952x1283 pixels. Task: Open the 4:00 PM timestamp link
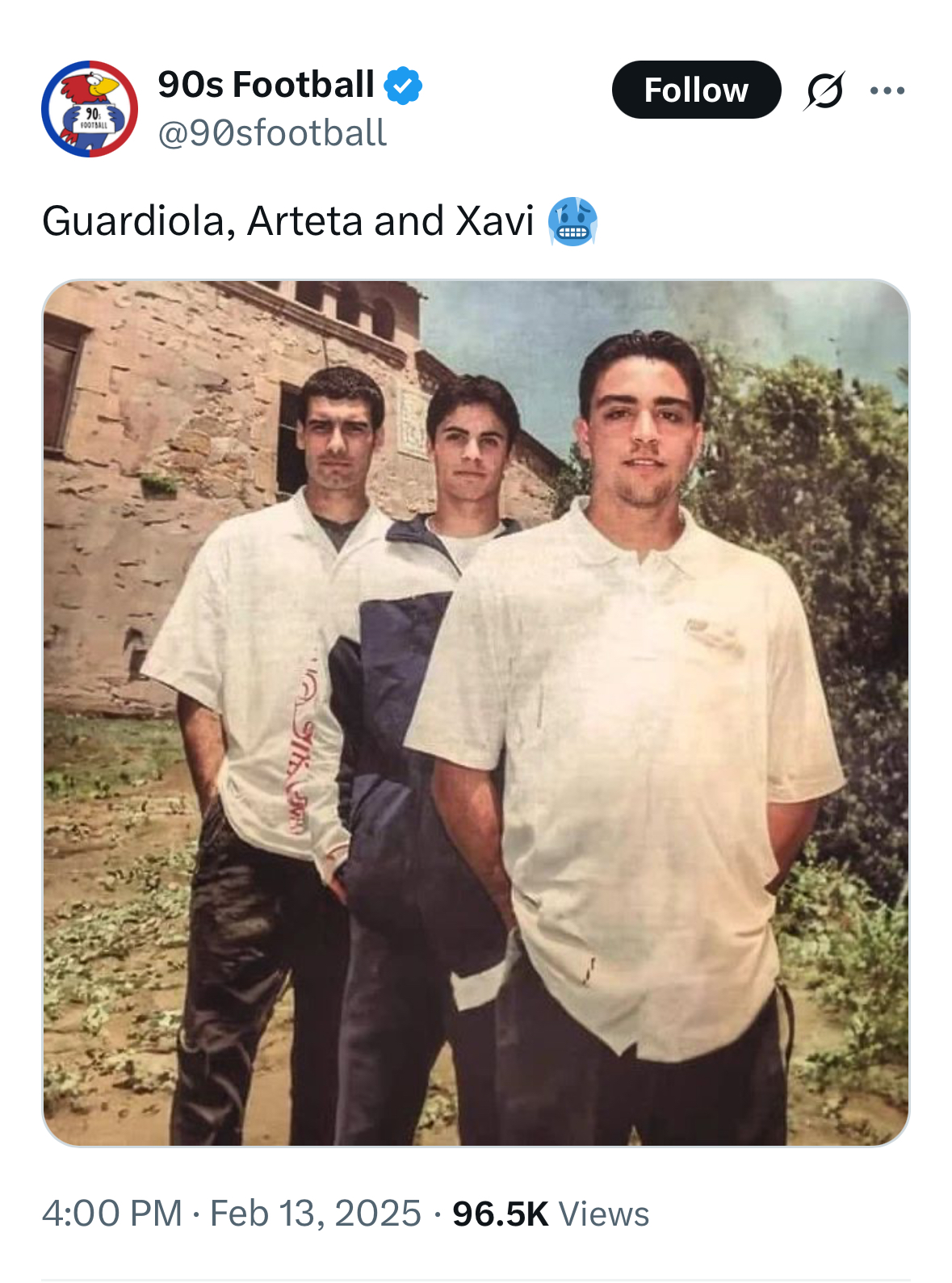[x=112, y=1214]
